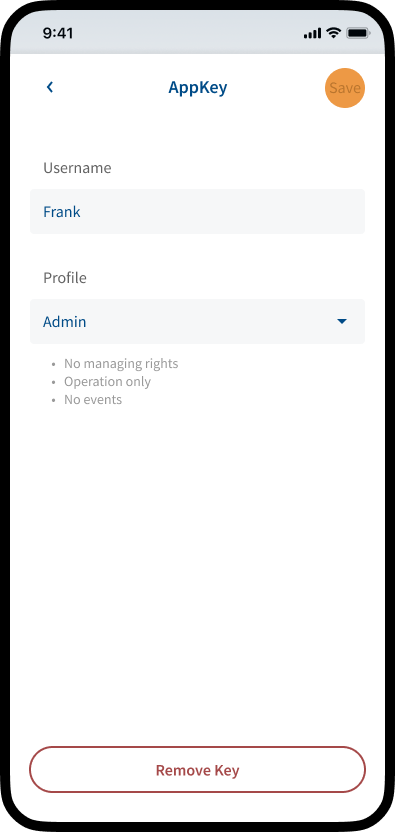Click the Username label
The image size is (395, 832).
[x=78, y=168]
